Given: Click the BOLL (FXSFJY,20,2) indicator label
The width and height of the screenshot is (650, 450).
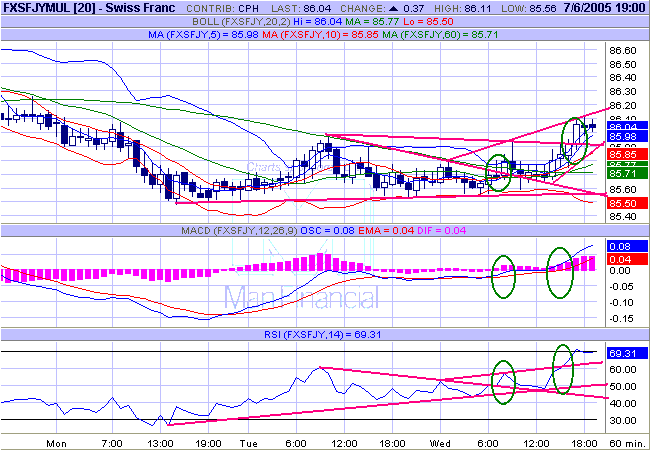Looking at the screenshot, I should click(241, 22).
